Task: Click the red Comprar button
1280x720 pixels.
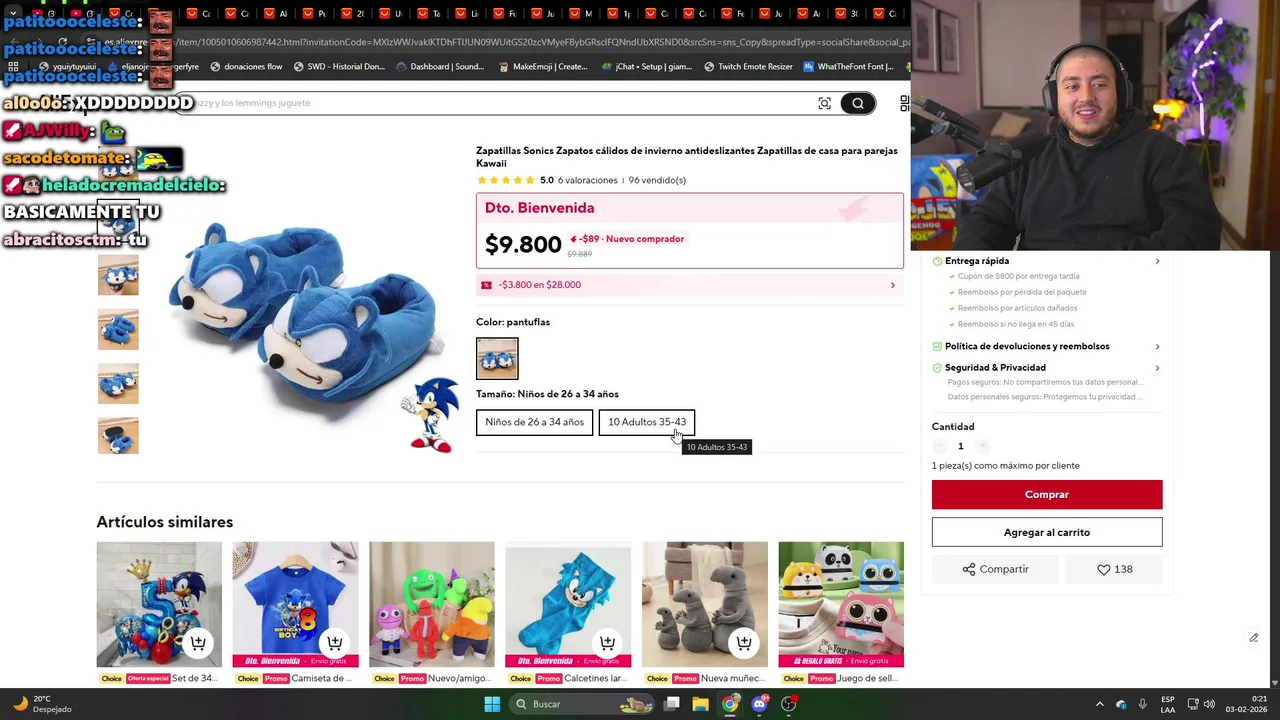Action: [1047, 494]
